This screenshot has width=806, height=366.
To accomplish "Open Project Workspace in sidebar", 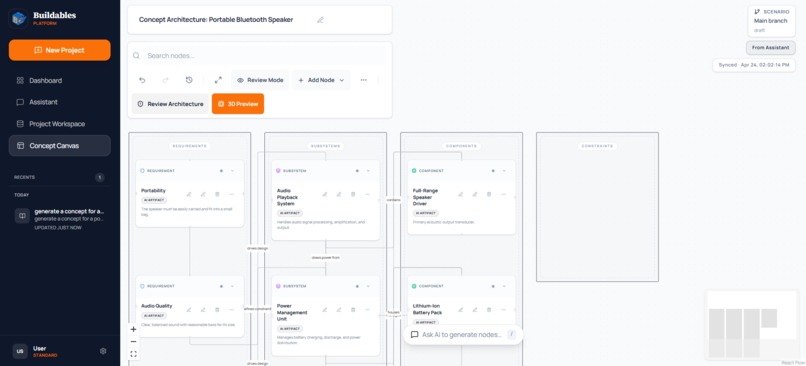I will click(60, 124).
